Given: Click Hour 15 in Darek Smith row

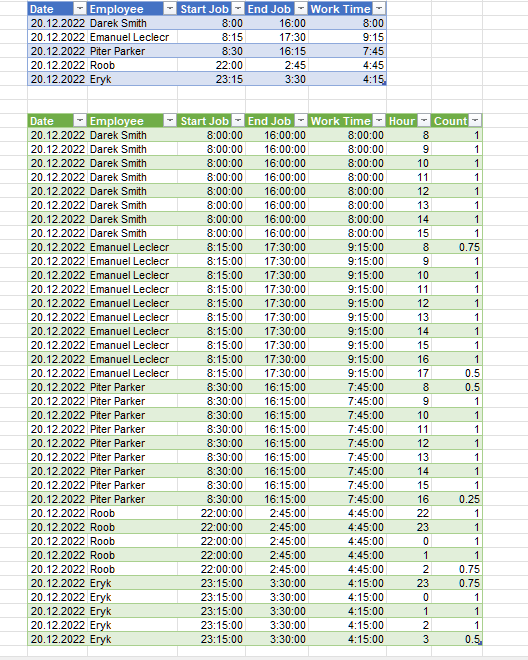Looking at the screenshot, I should (409, 233).
